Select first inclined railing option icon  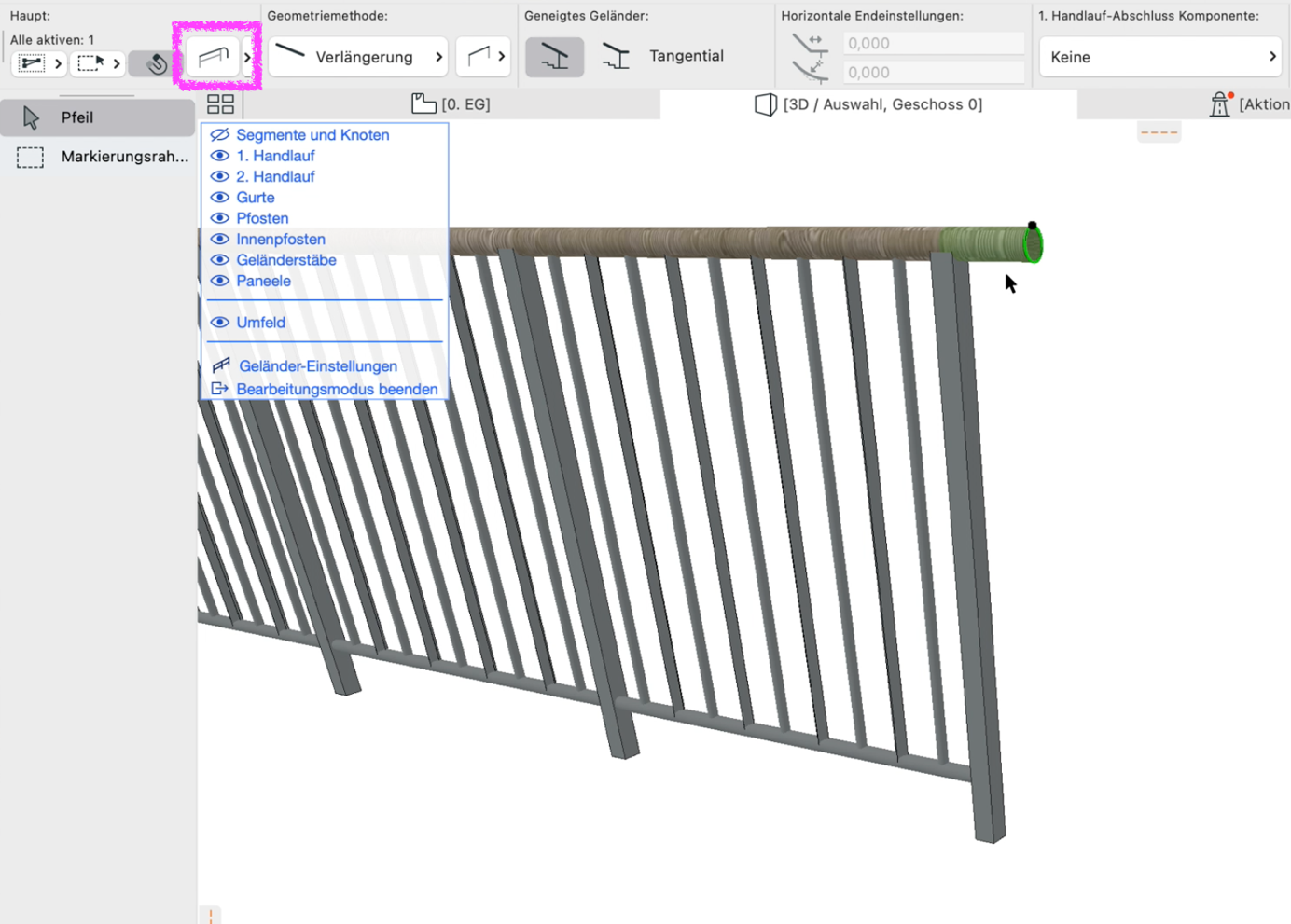click(554, 57)
